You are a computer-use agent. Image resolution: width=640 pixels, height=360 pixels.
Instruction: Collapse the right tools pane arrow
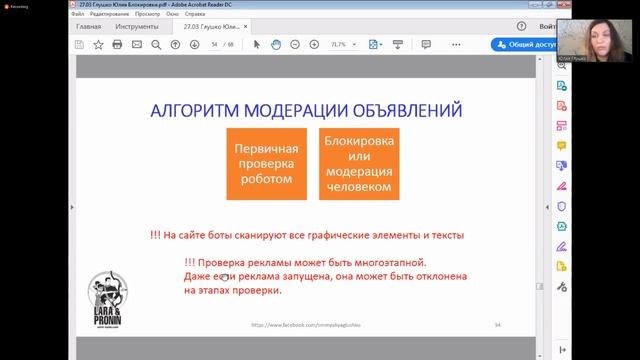(x=562, y=350)
